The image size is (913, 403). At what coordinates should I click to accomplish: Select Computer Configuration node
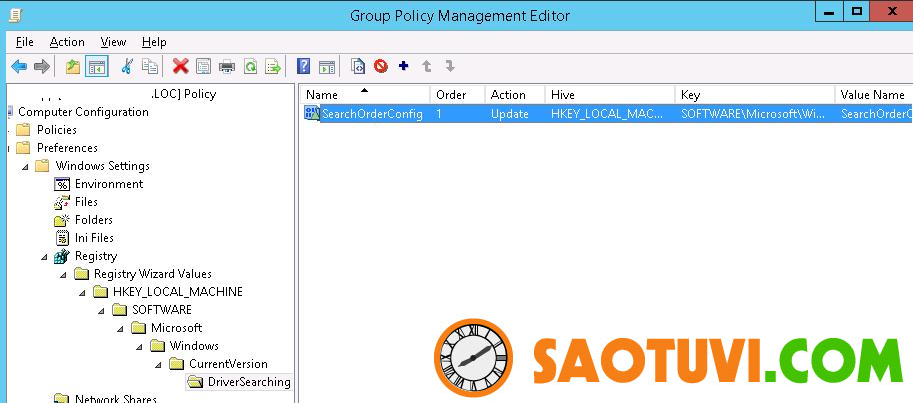(x=83, y=112)
